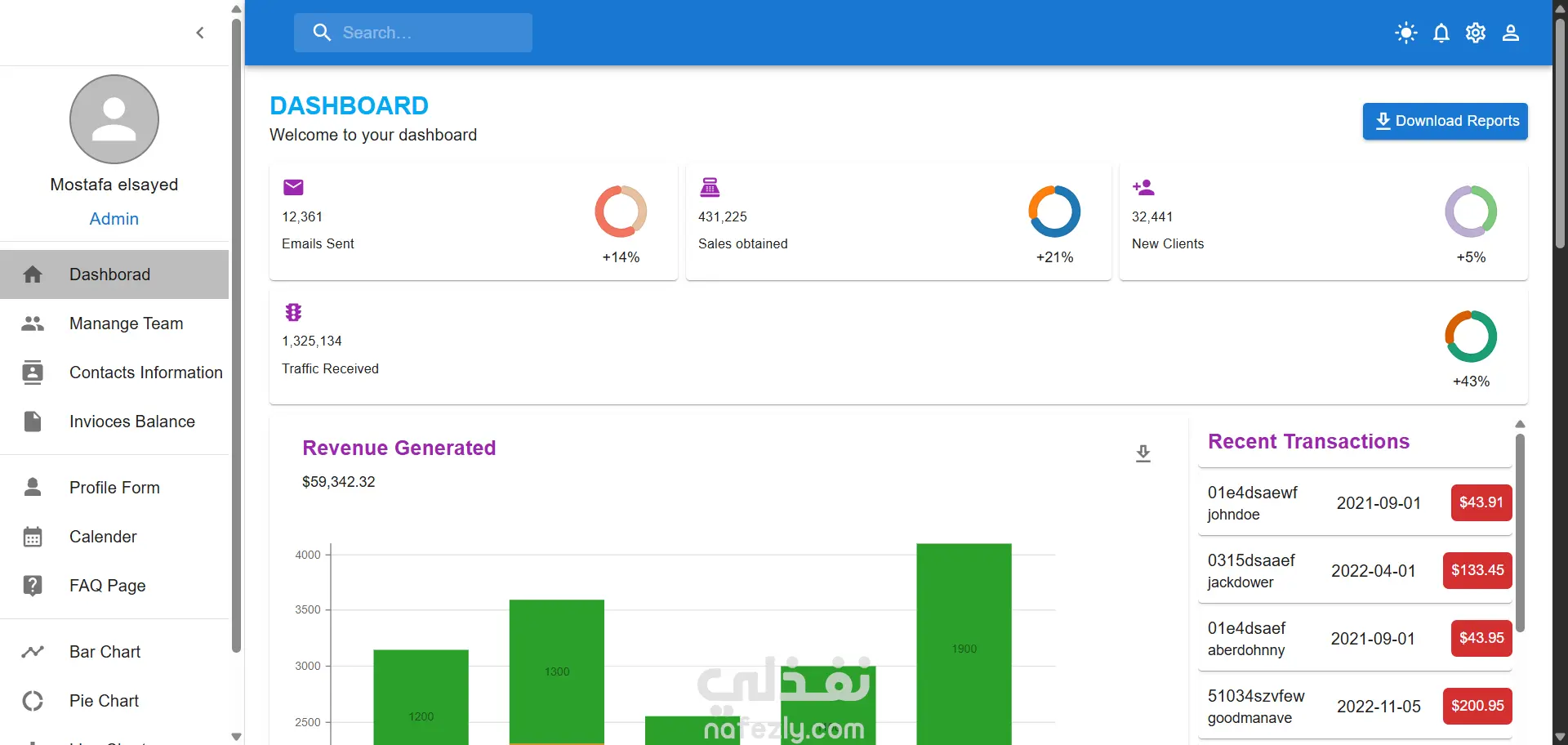Open settings gear in top bar

coord(1476,33)
